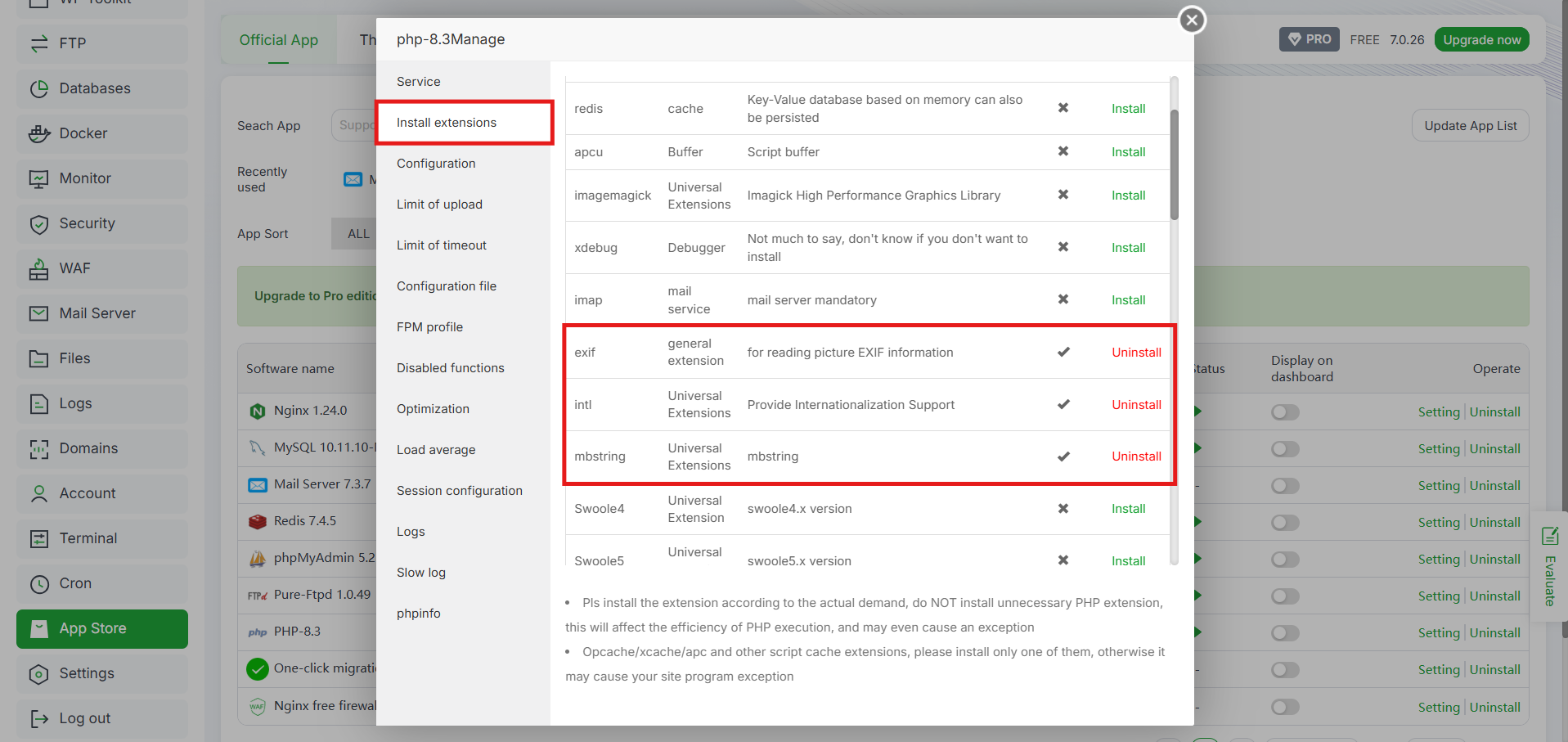Open FTP in the sidebar

(x=102, y=43)
